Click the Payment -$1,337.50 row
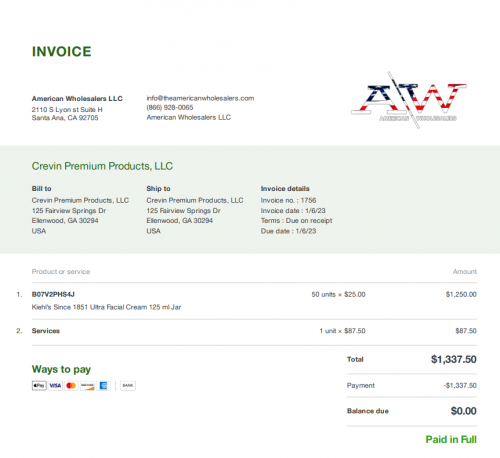This screenshot has height=458, width=500. 412,386
